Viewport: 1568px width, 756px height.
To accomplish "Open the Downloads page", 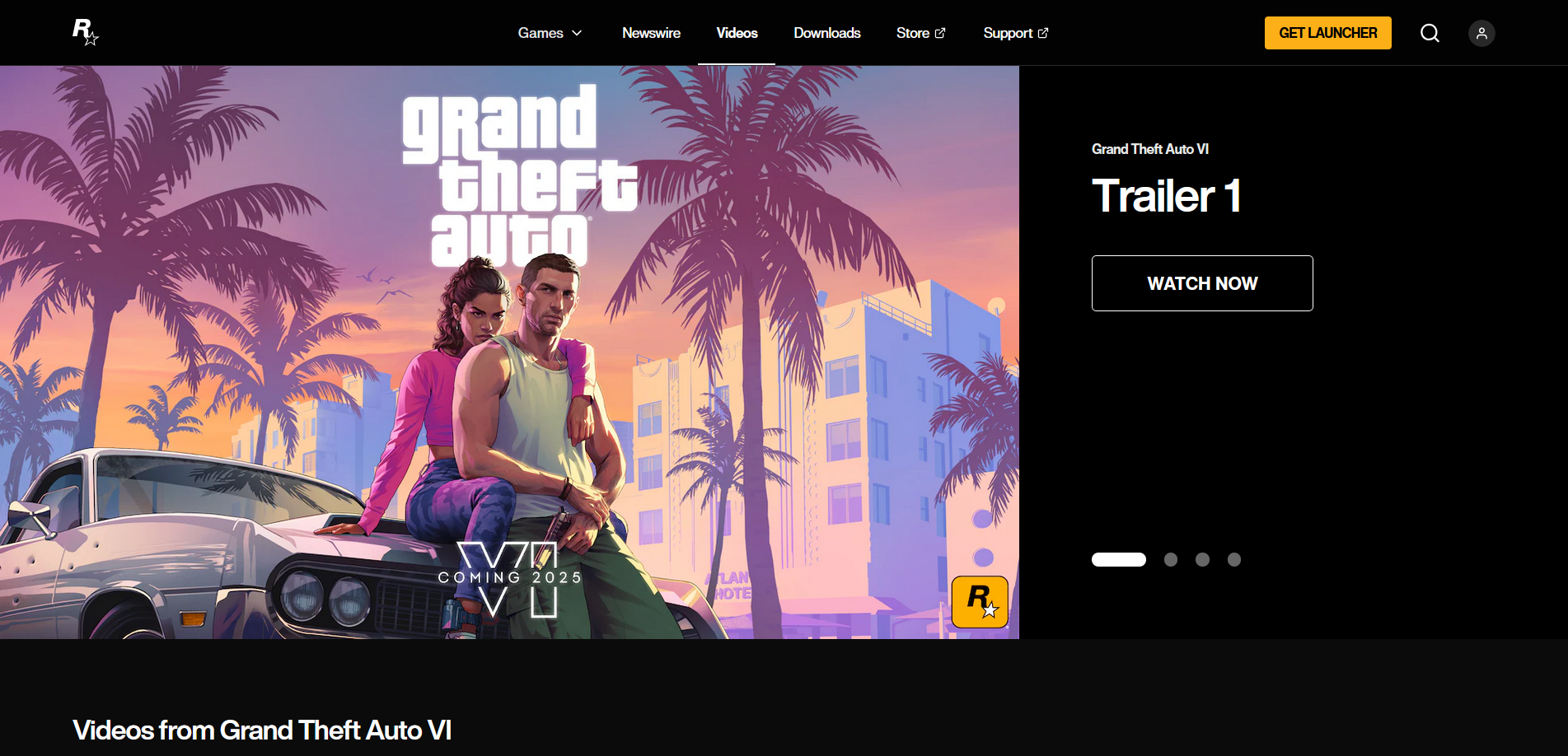I will [x=827, y=33].
